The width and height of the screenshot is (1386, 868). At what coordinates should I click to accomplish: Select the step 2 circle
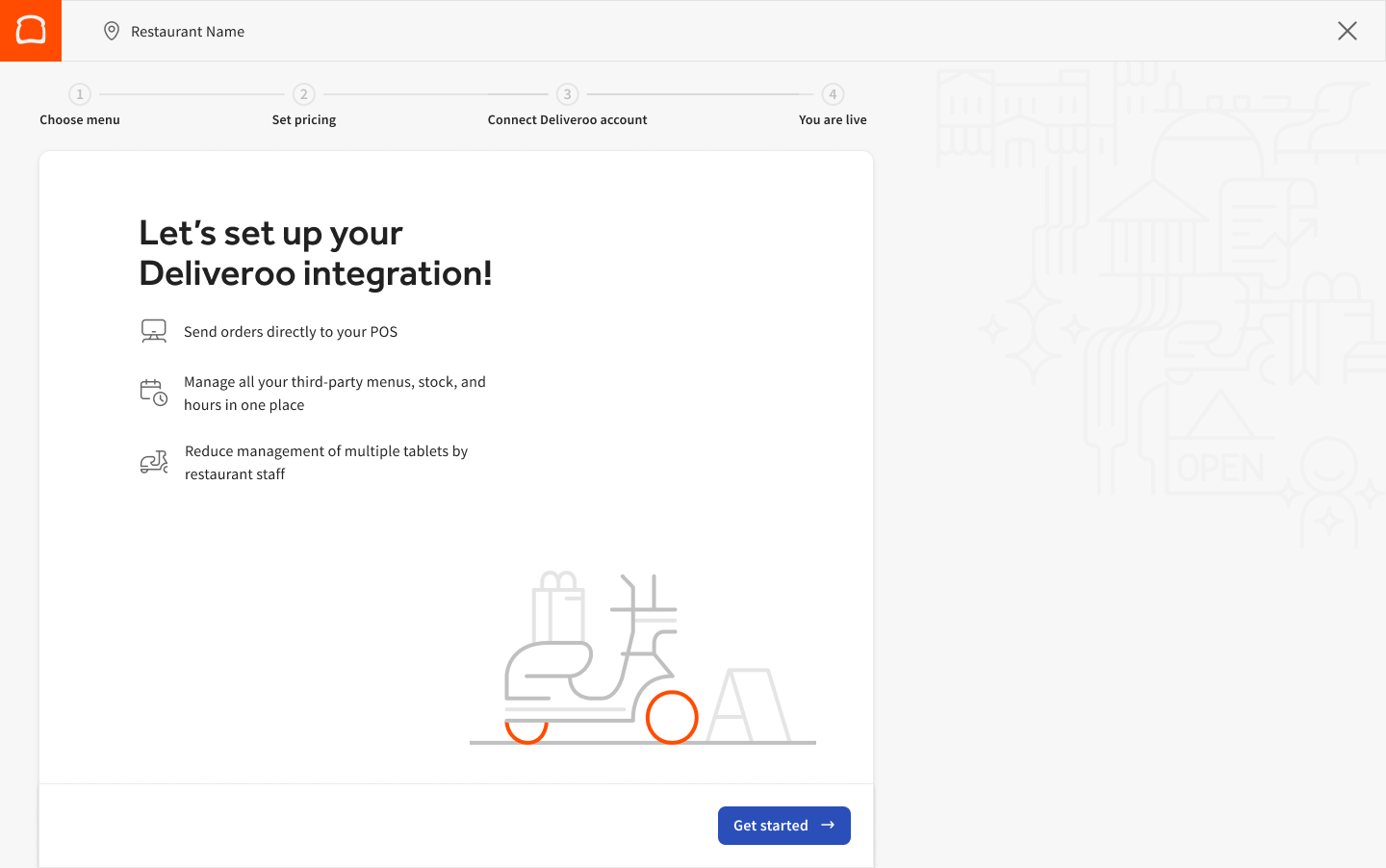(x=304, y=94)
